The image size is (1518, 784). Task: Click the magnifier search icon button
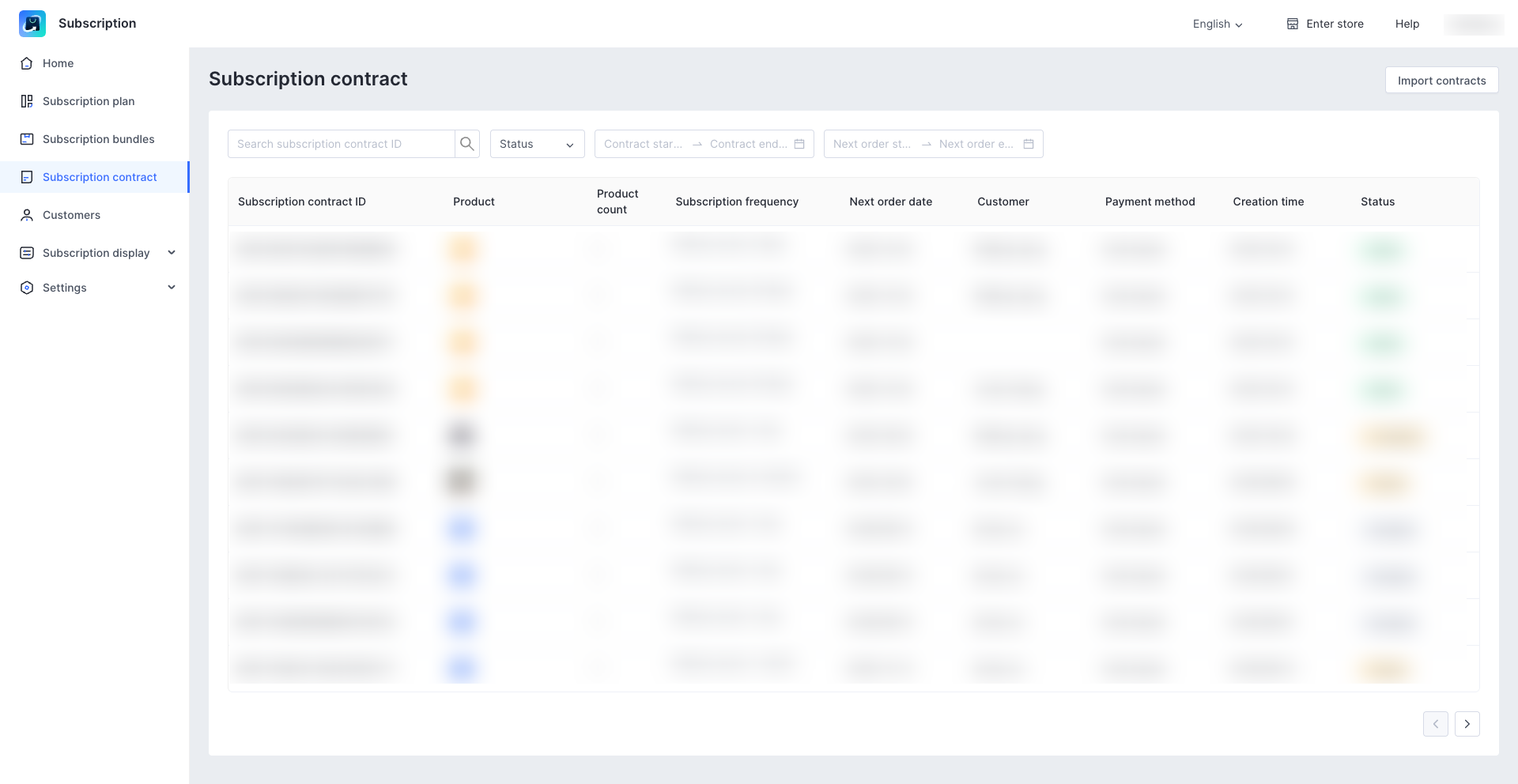click(467, 144)
